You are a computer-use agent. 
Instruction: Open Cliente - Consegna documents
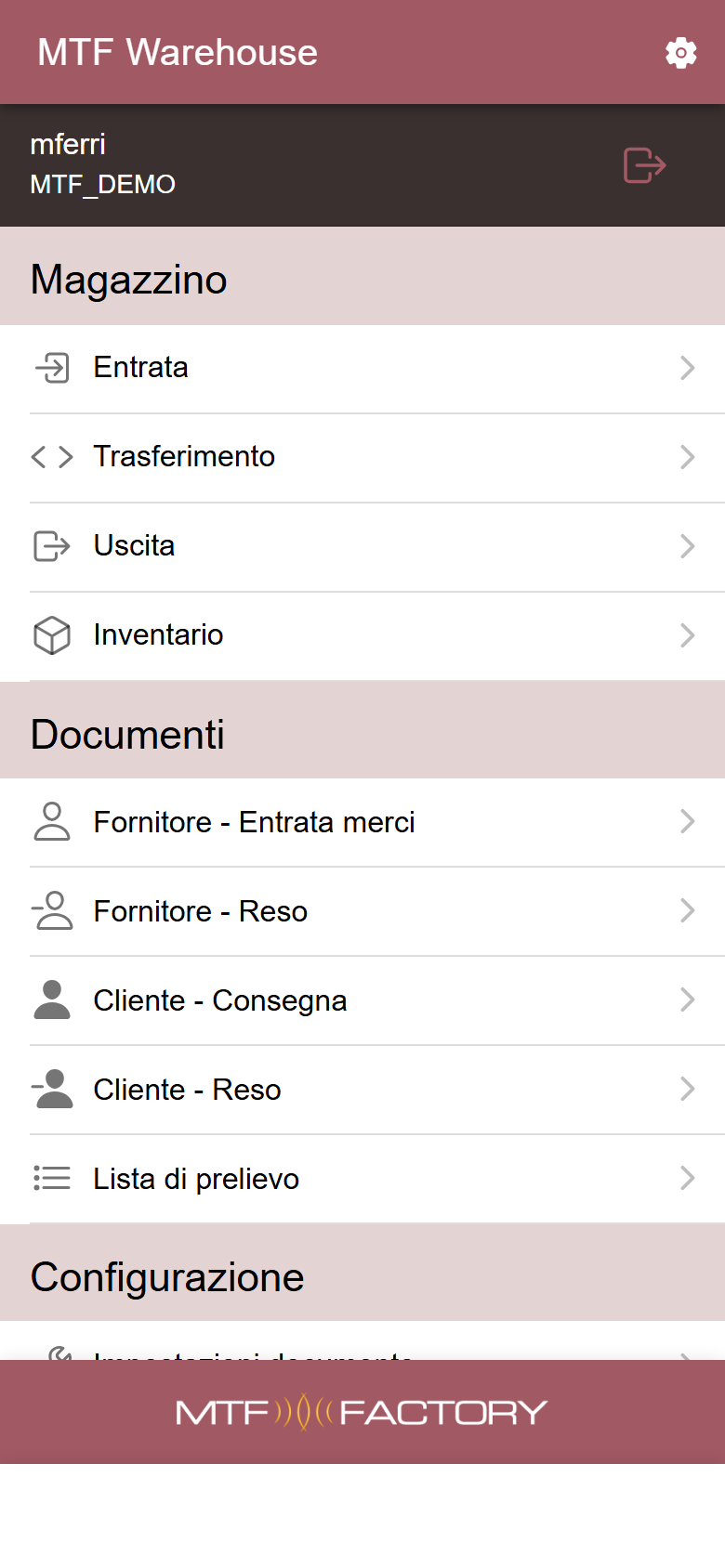tap(362, 1000)
